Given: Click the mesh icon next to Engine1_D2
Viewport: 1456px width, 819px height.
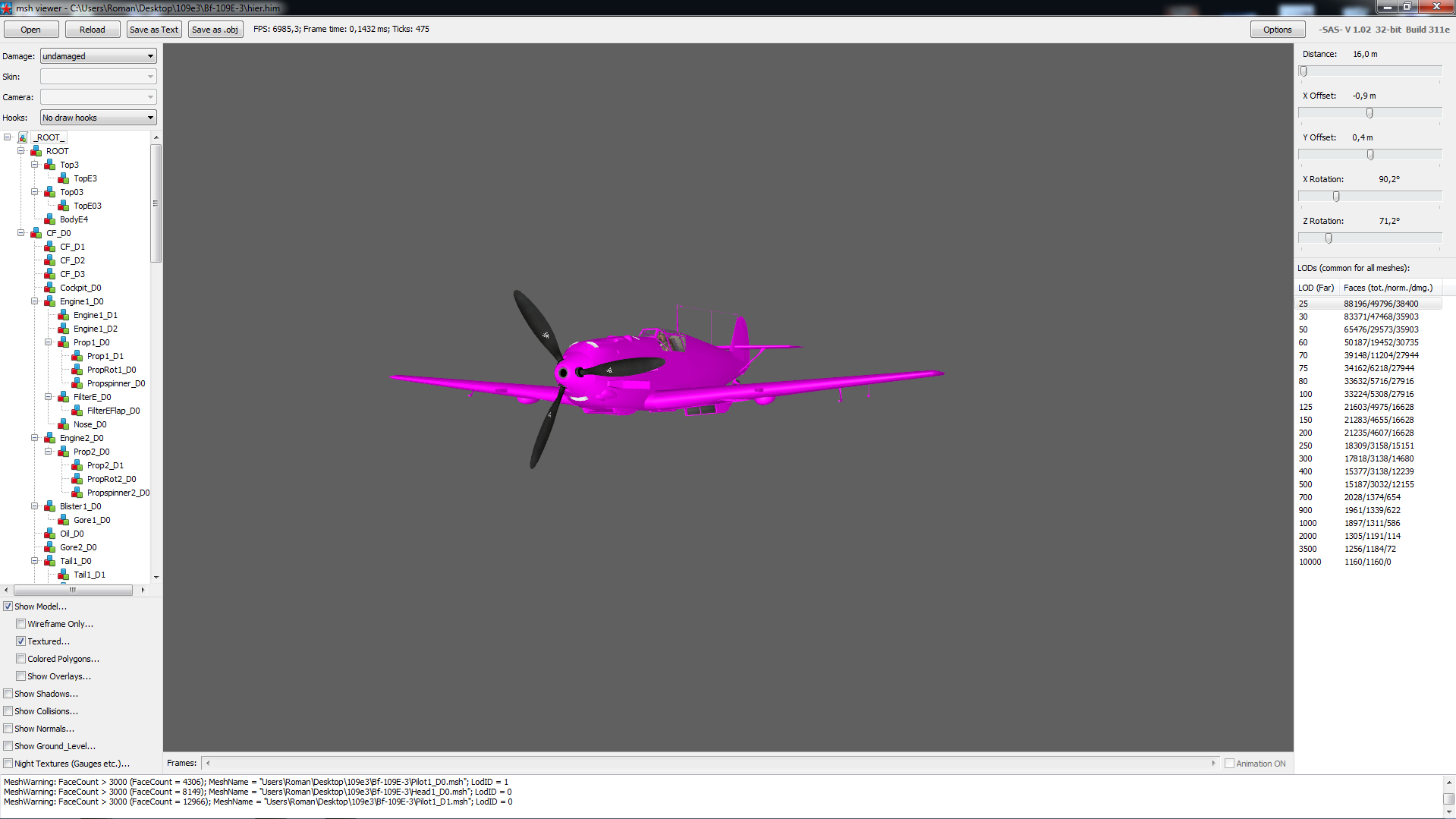Looking at the screenshot, I should (64, 329).
